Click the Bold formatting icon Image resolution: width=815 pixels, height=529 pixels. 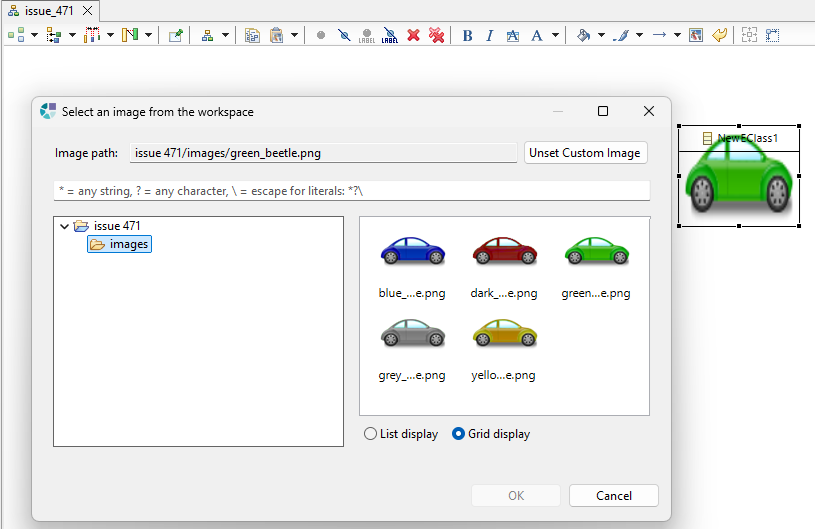coord(467,35)
